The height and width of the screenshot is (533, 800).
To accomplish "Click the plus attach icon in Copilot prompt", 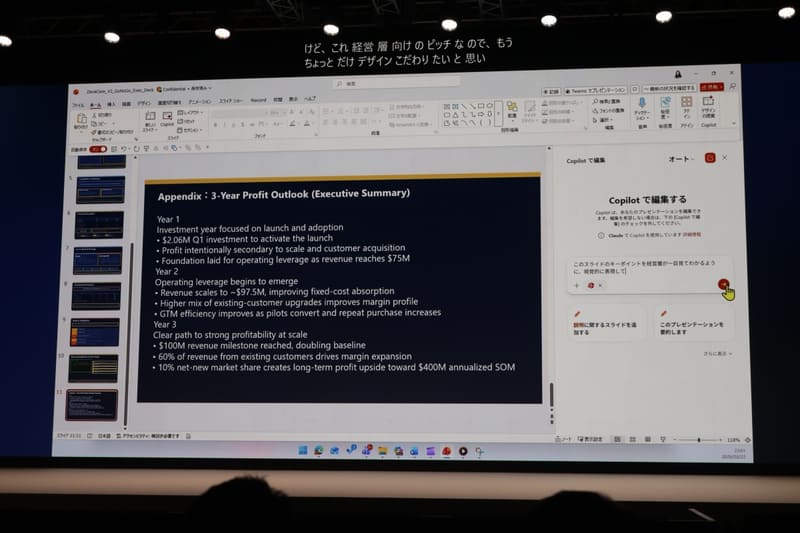I will [577, 286].
